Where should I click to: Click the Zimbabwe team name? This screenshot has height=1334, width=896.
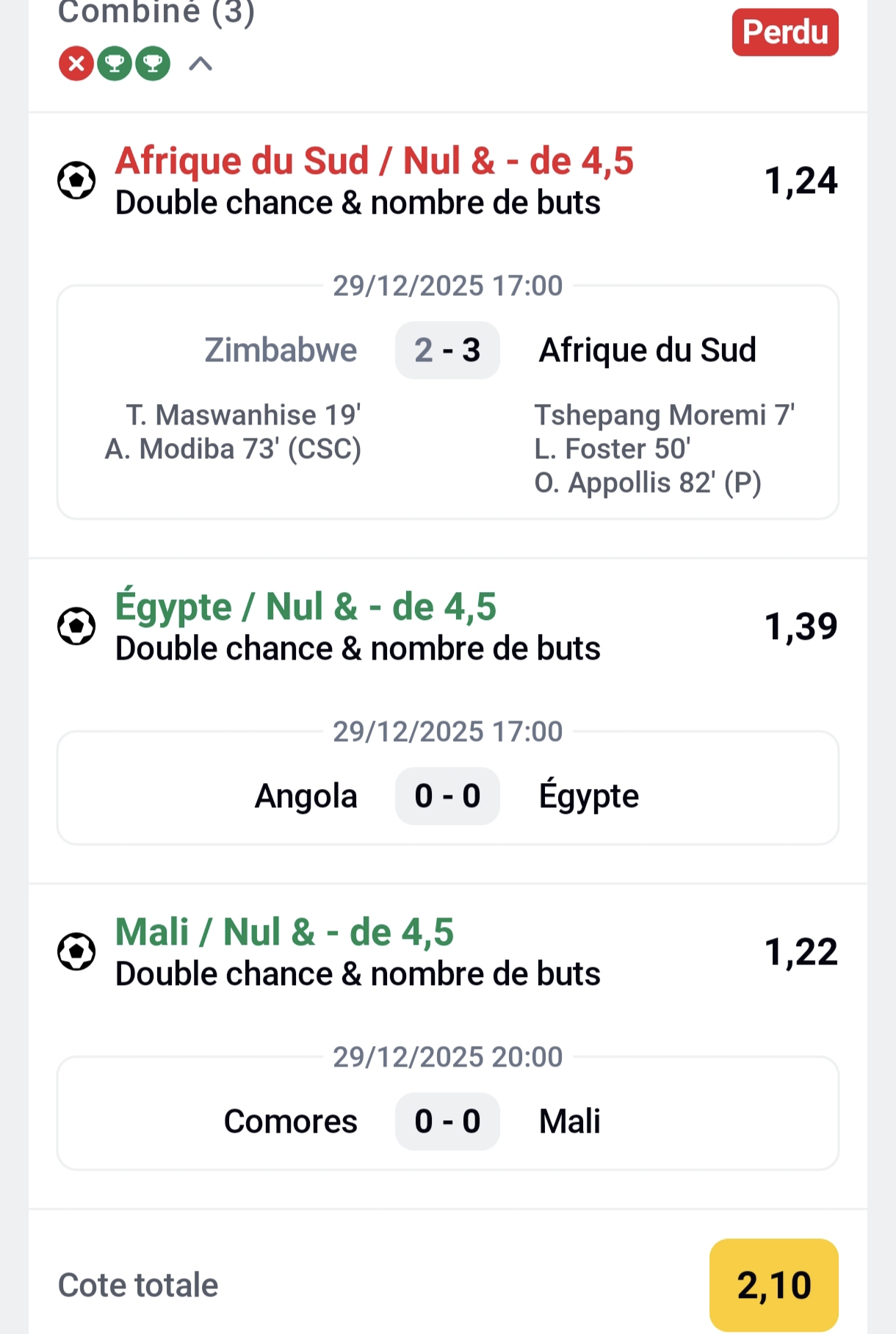click(281, 350)
